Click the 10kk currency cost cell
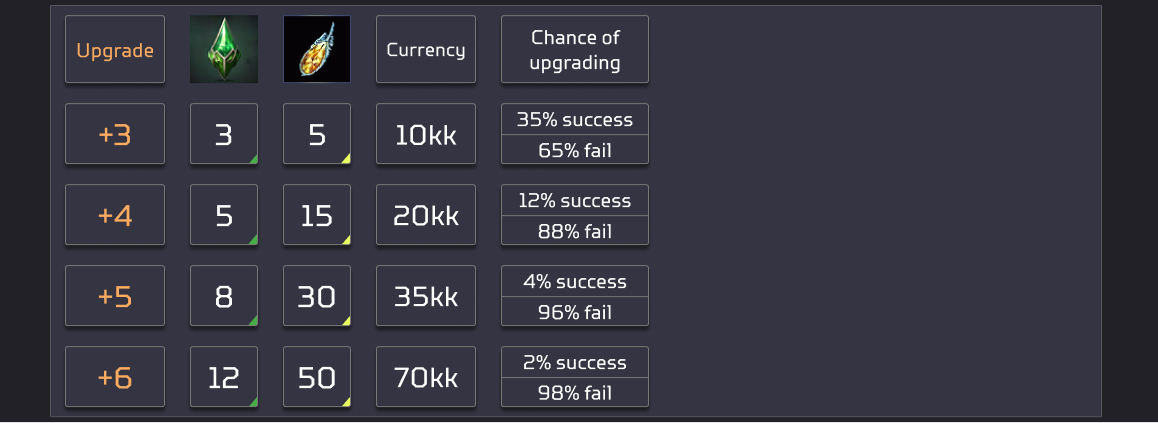The image size is (1158, 423). click(x=426, y=134)
